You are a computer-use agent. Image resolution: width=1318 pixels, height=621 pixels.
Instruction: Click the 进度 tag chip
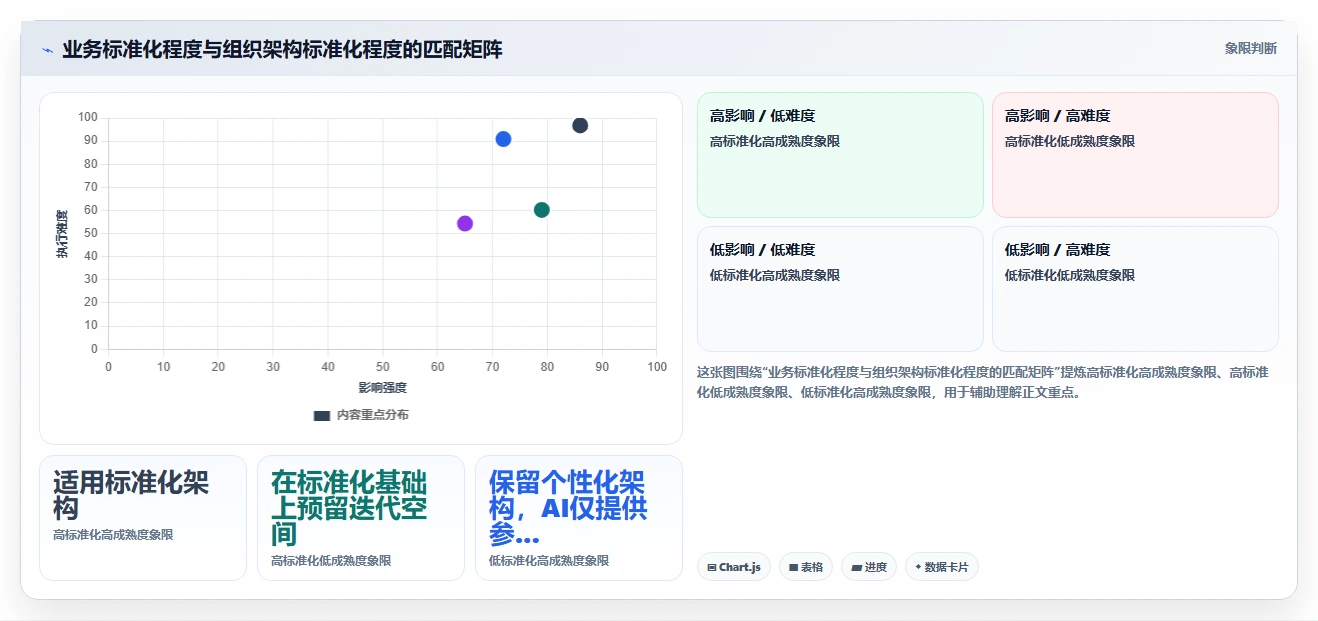[869, 567]
